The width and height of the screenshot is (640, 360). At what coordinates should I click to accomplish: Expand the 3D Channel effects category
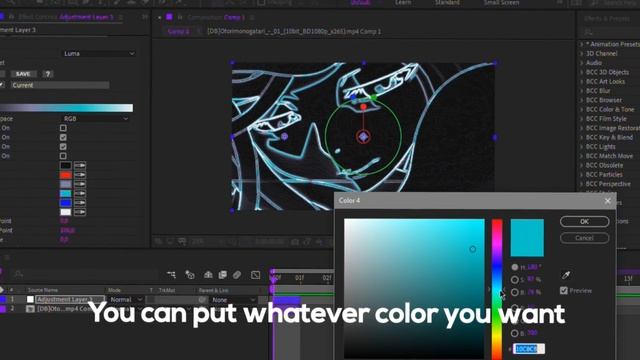[582, 53]
